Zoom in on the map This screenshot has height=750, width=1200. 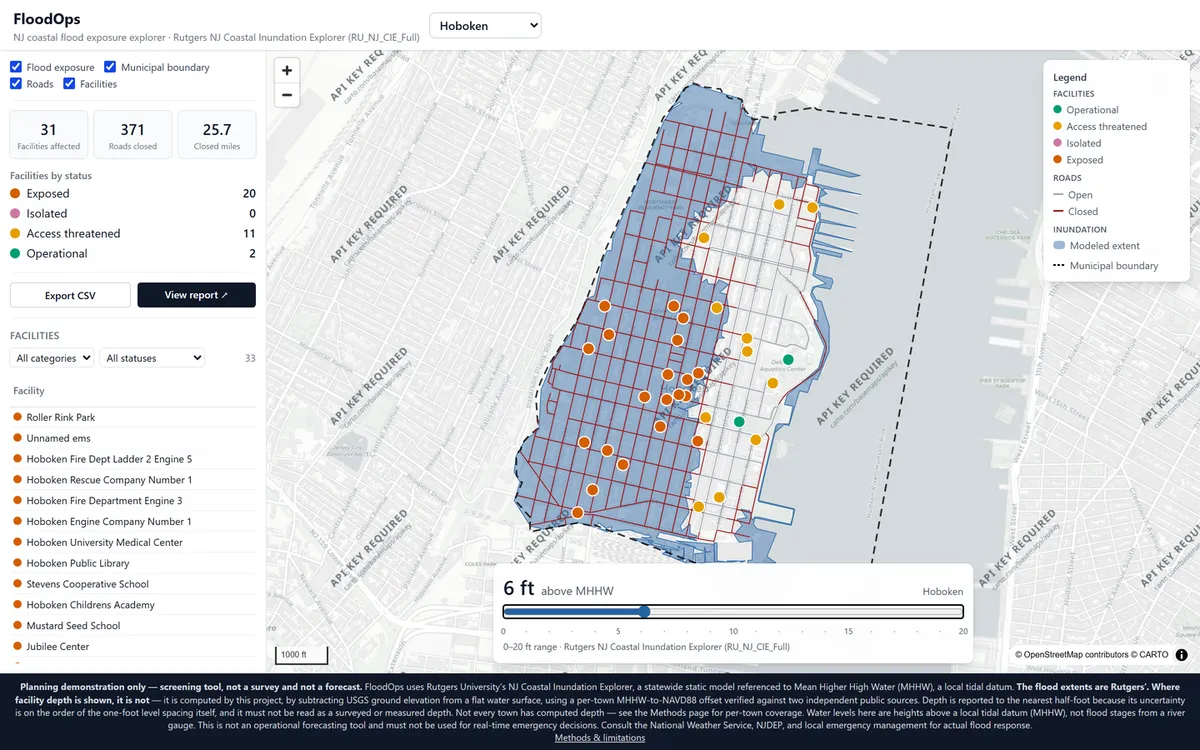287,70
